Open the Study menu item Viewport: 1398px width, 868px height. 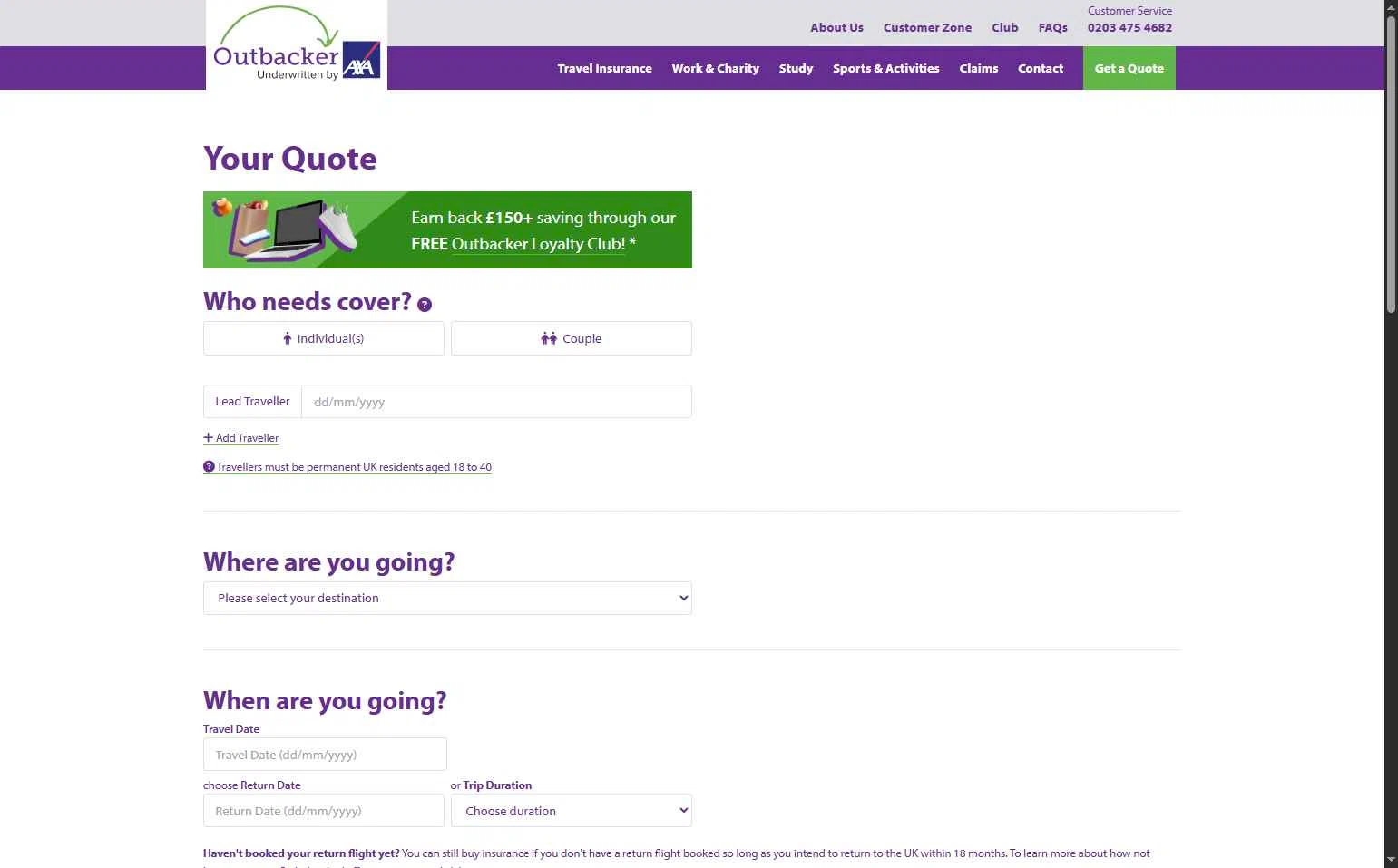(796, 68)
